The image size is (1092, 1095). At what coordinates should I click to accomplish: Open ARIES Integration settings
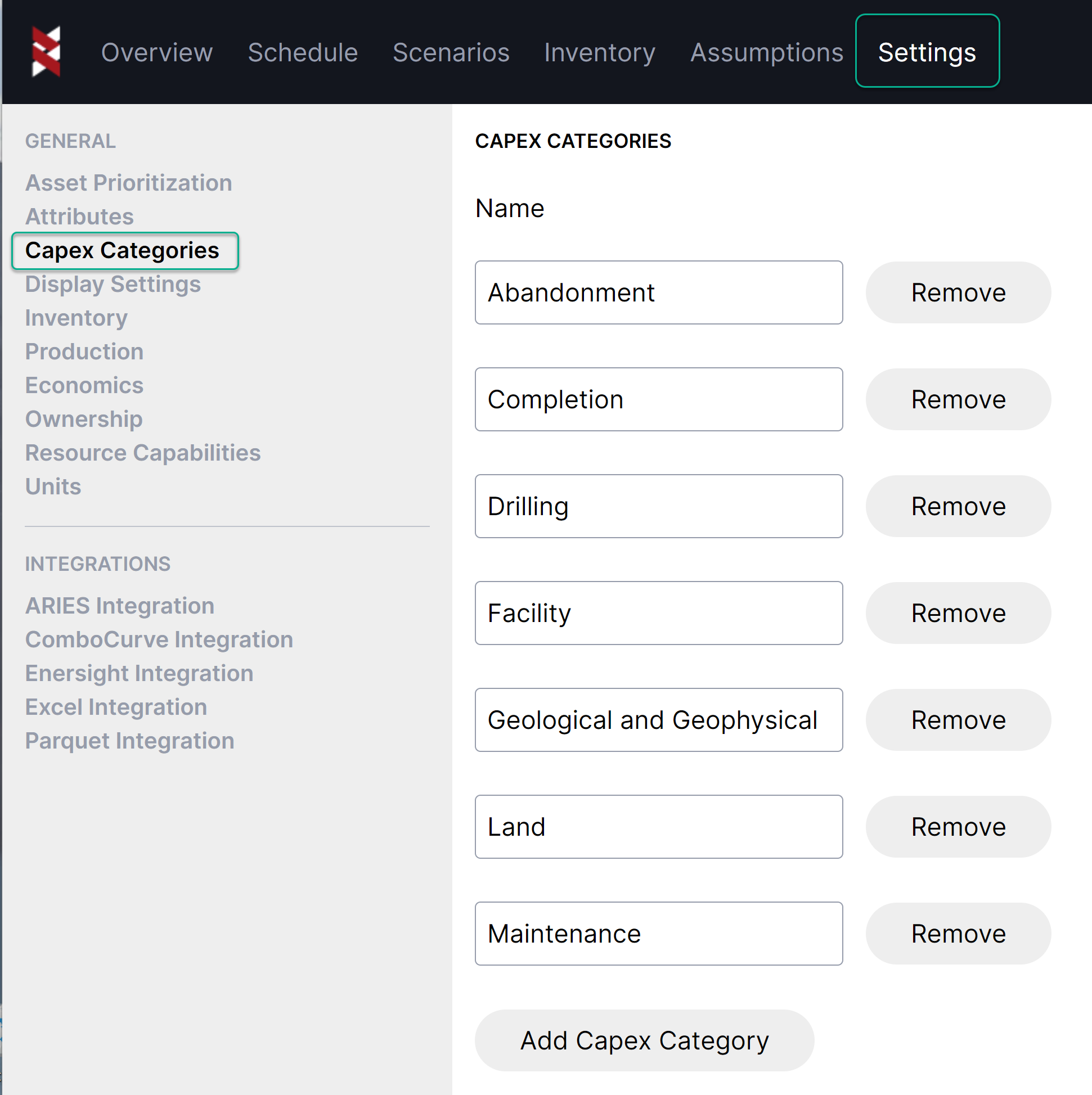[x=120, y=606]
